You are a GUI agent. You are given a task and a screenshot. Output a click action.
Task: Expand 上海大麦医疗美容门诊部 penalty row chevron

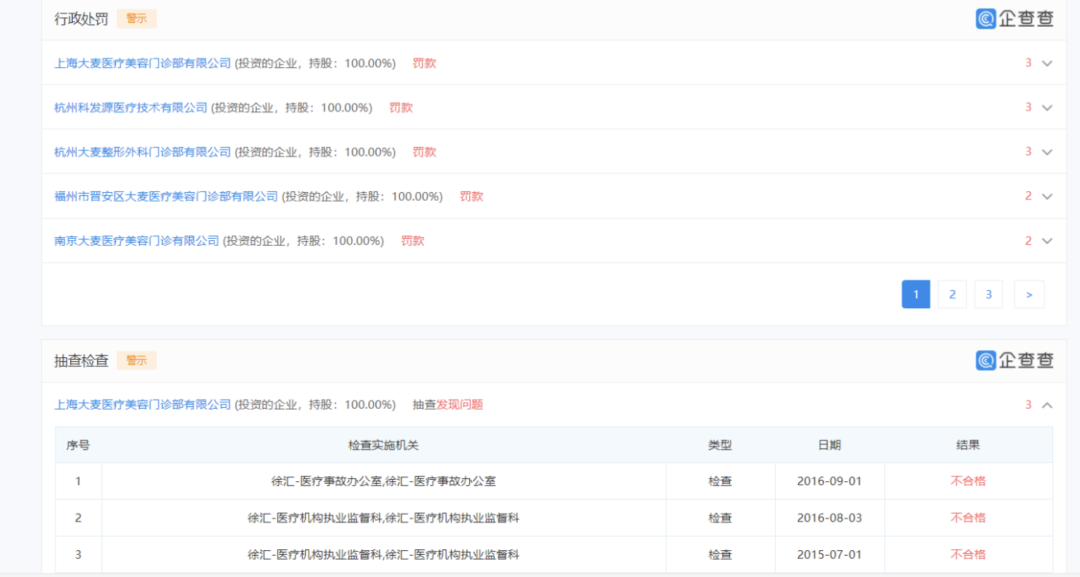[x=1047, y=63]
